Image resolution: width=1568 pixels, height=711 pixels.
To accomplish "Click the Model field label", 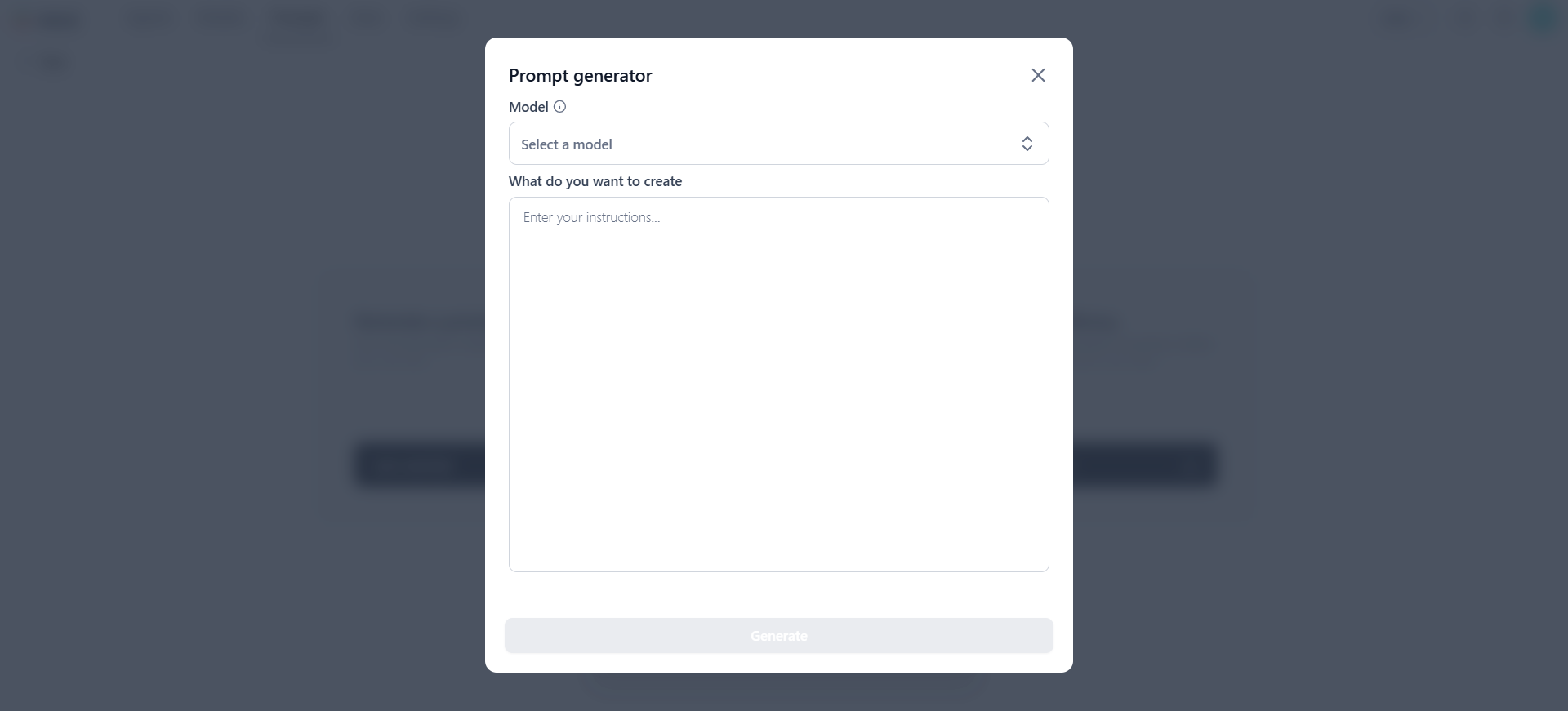I will point(528,107).
